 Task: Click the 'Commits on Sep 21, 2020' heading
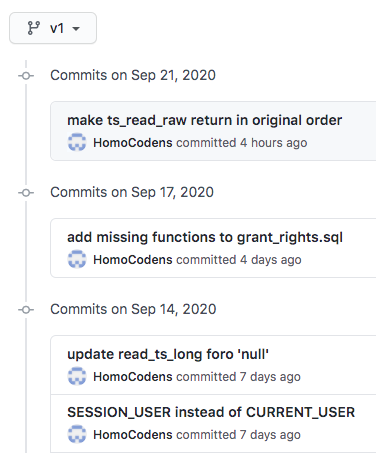click(x=133, y=75)
